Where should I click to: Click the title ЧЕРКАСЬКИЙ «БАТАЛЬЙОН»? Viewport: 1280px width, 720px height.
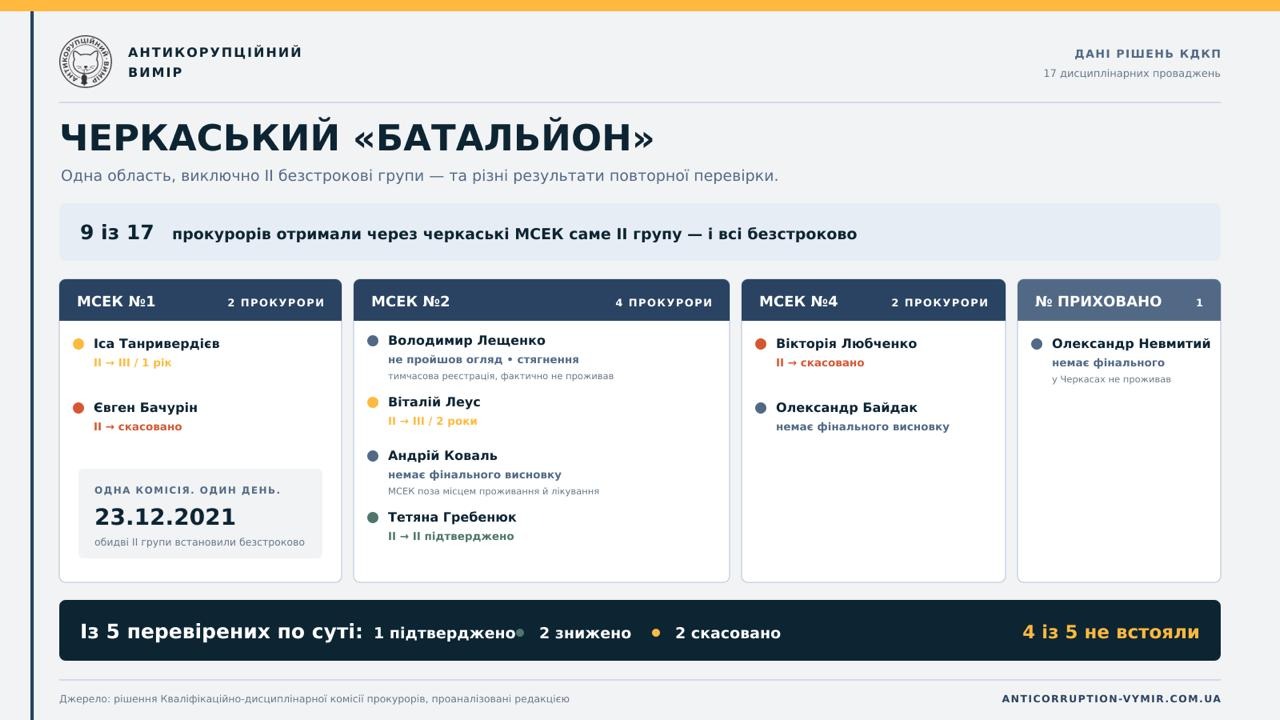click(x=357, y=138)
